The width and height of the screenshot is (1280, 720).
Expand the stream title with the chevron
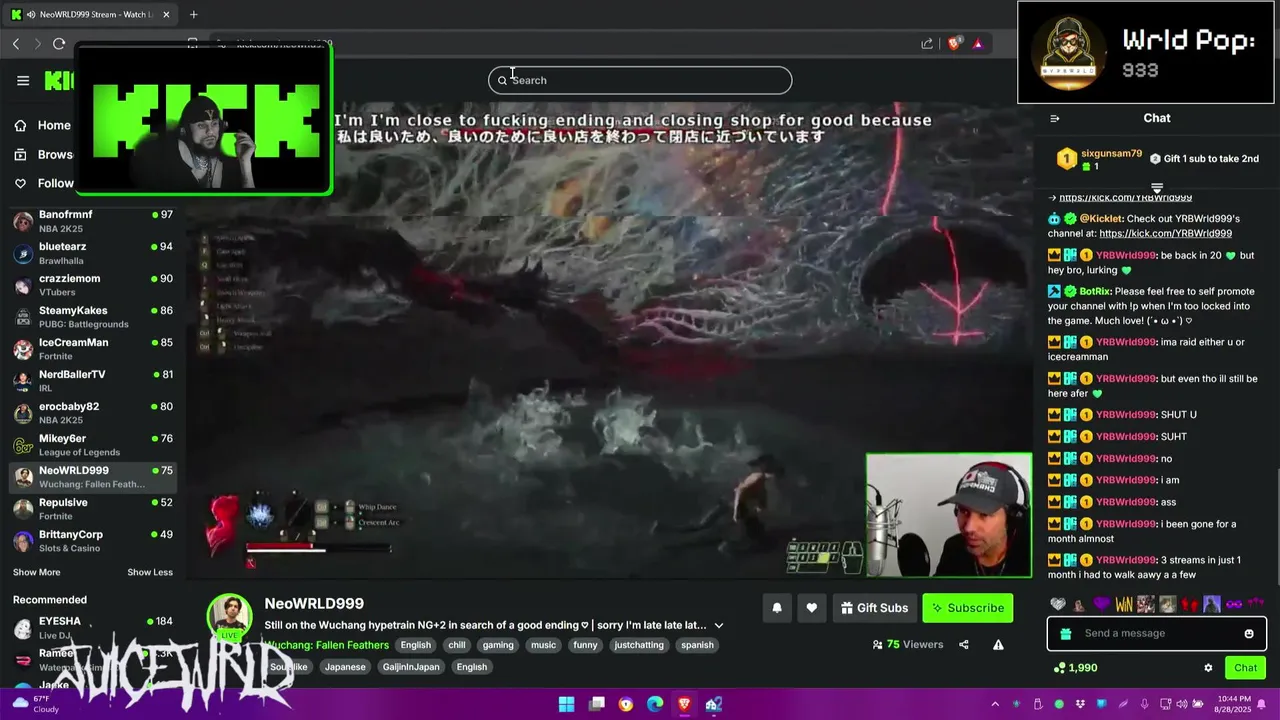[718, 626]
